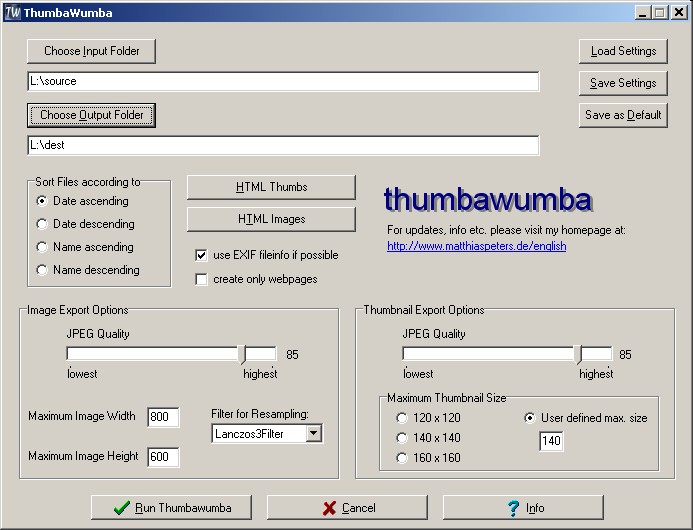Open the matthiaspeters.de homepage link
The image size is (693, 530).
pos(476,246)
